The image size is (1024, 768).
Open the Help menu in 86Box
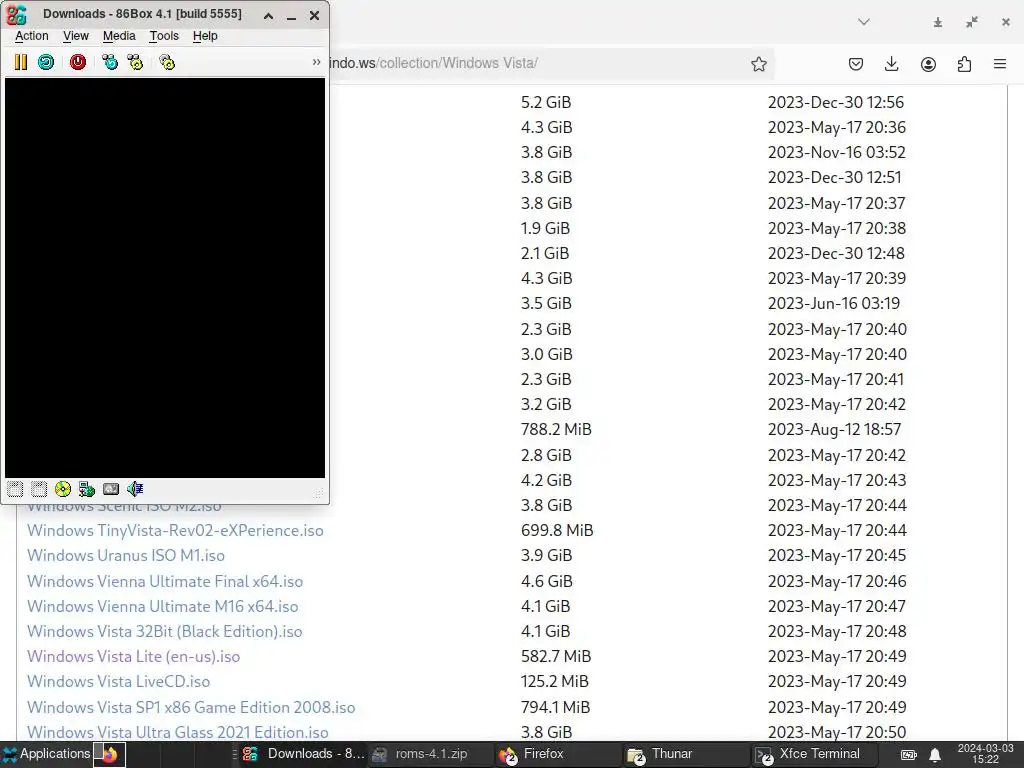pyautogui.click(x=205, y=36)
